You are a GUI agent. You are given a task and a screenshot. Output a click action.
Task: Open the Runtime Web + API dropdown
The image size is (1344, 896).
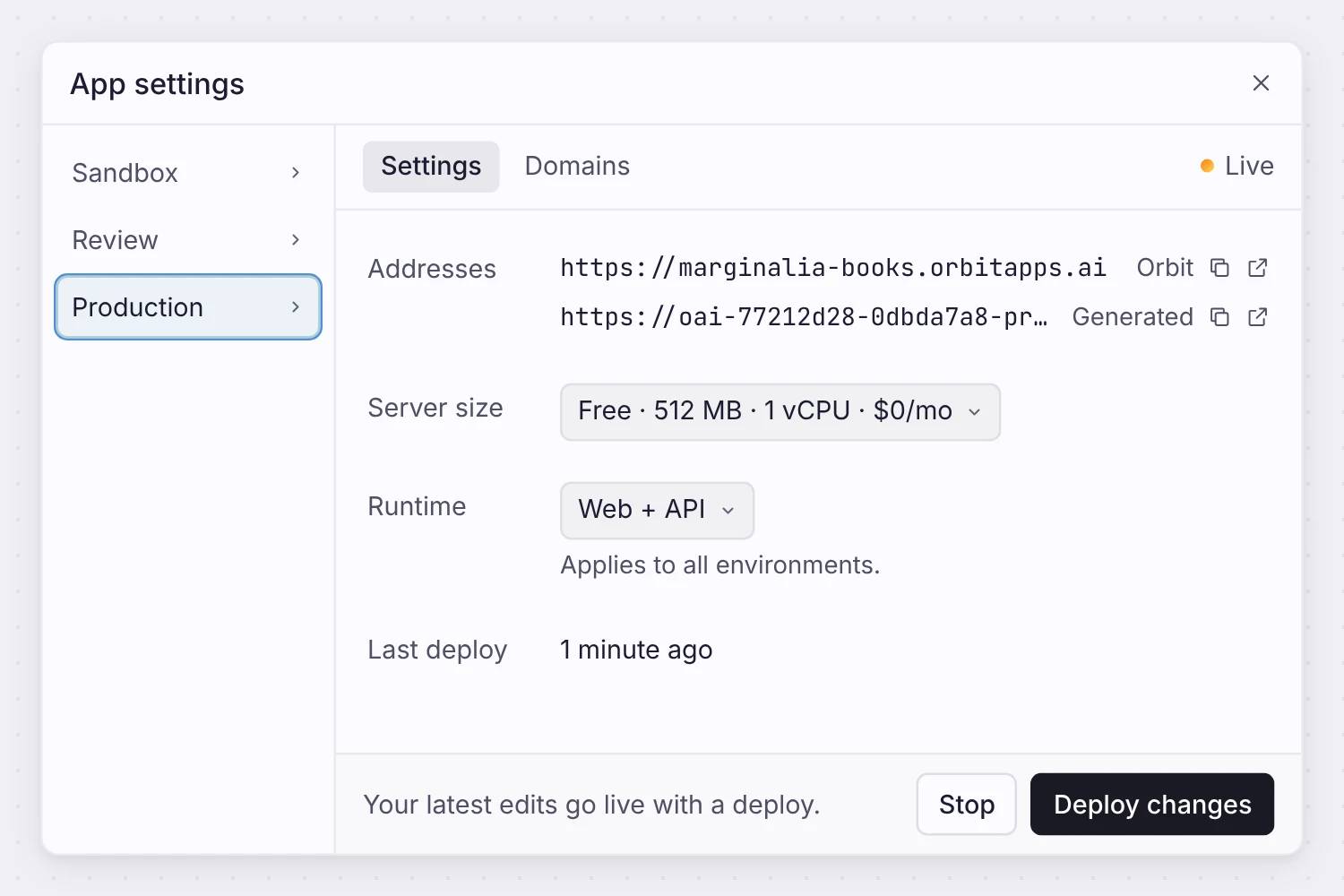(x=657, y=510)
